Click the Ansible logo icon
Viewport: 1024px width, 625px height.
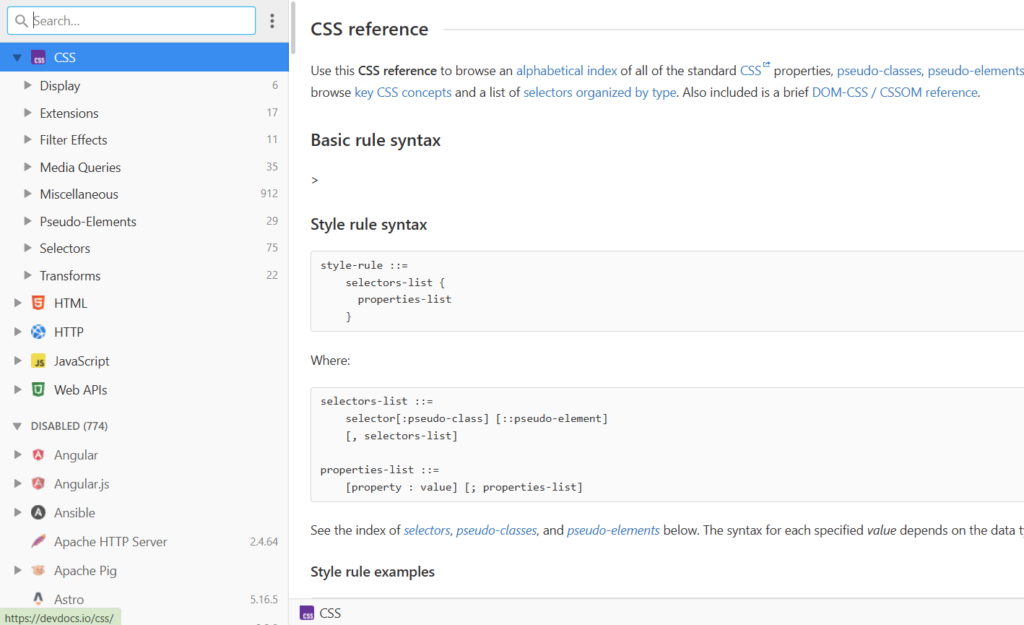[38, 513]
